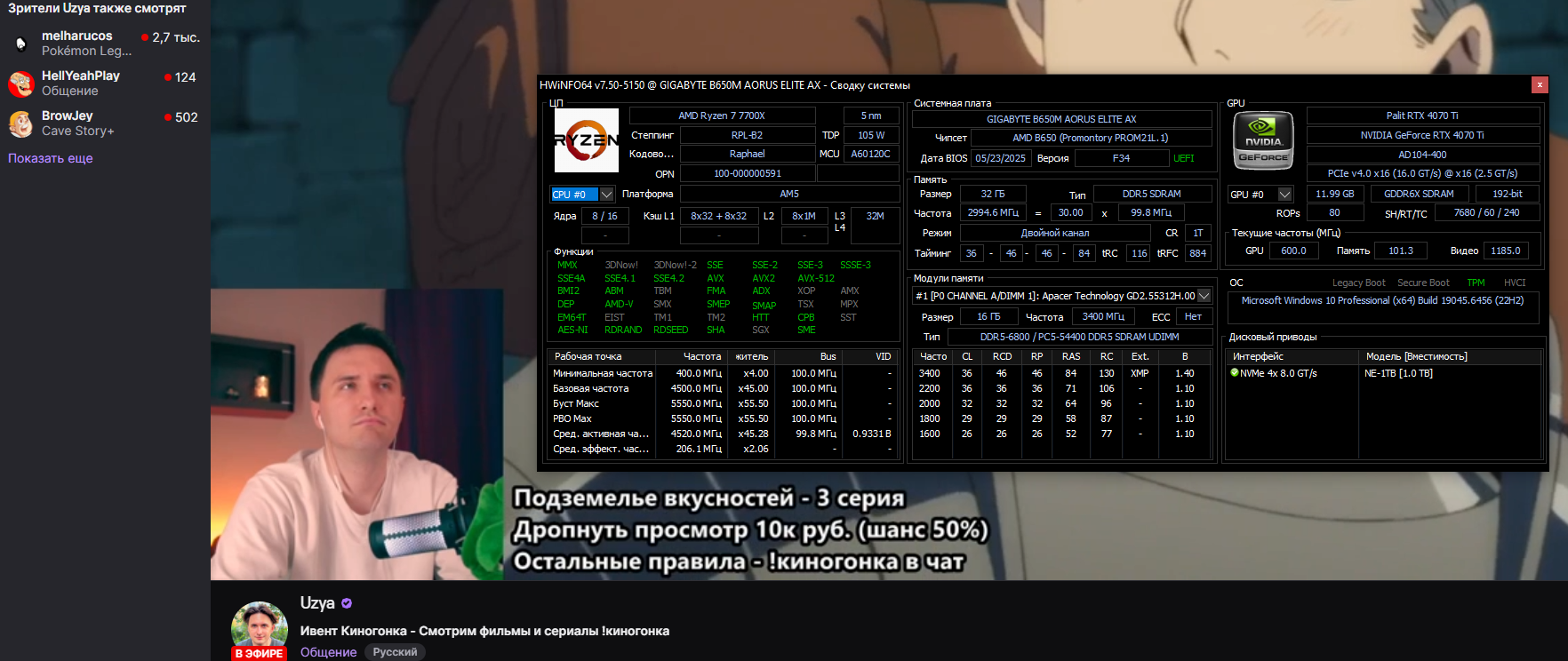
Task: Click the drive interface 'NVMe 4x 8.0 GT/s'
Action: 1278,373
